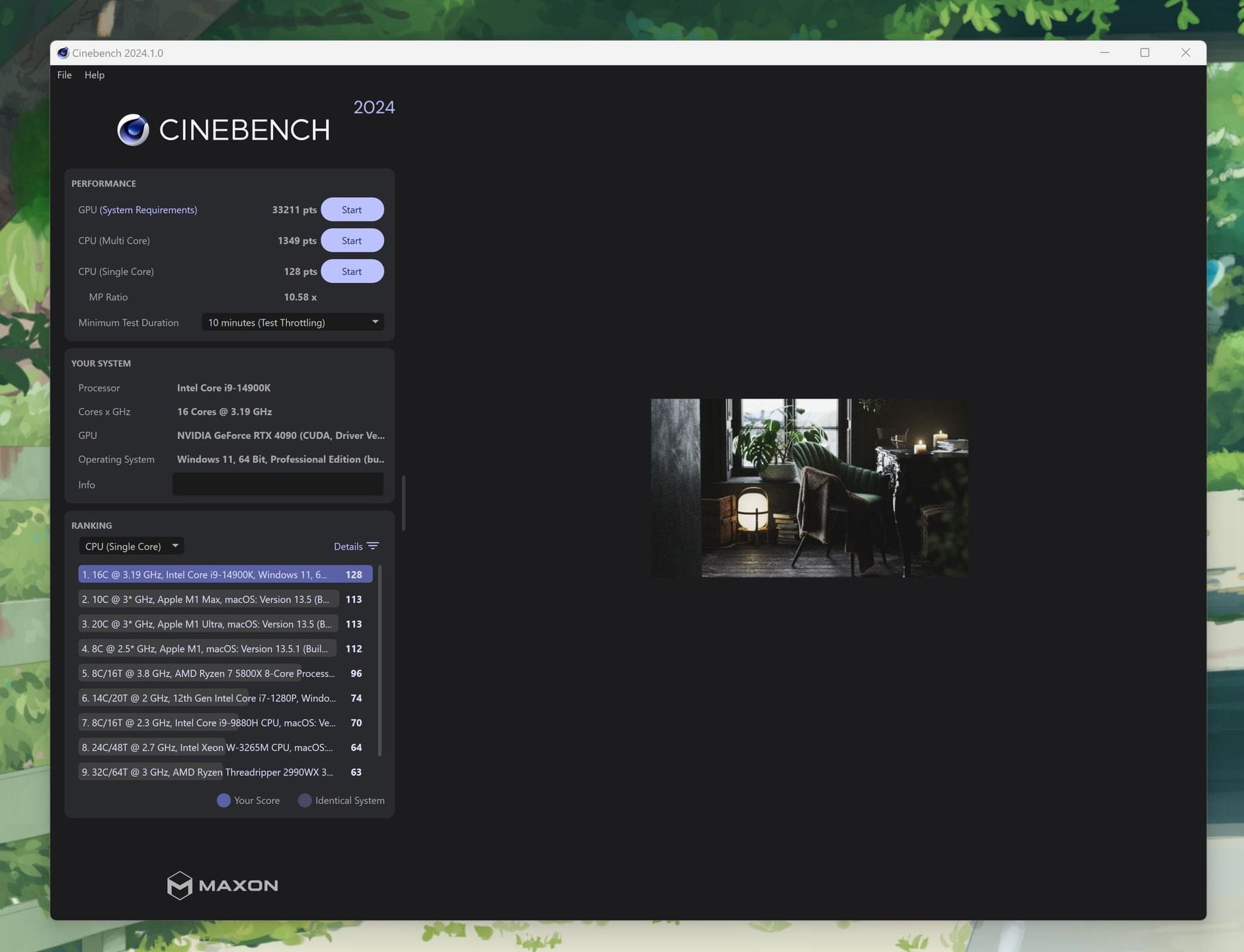Click the Cinebench sphere logo
The width and height of the screenshot is (1244, 952).
click(133, 130)
